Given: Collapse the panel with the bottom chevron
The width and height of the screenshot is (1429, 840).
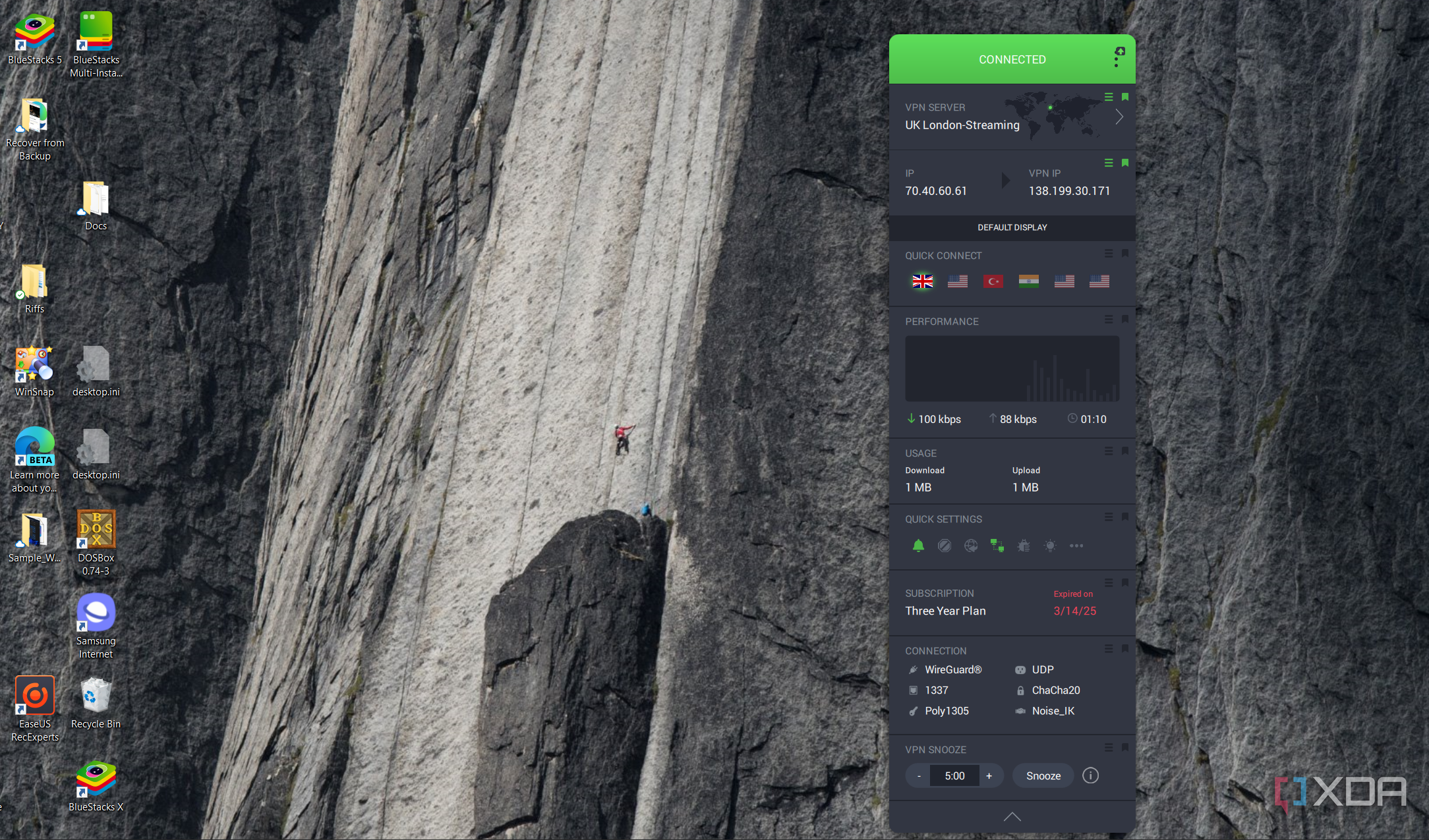Looking at the screenshot, I should pyautogui.click(x=1012, y=817).
